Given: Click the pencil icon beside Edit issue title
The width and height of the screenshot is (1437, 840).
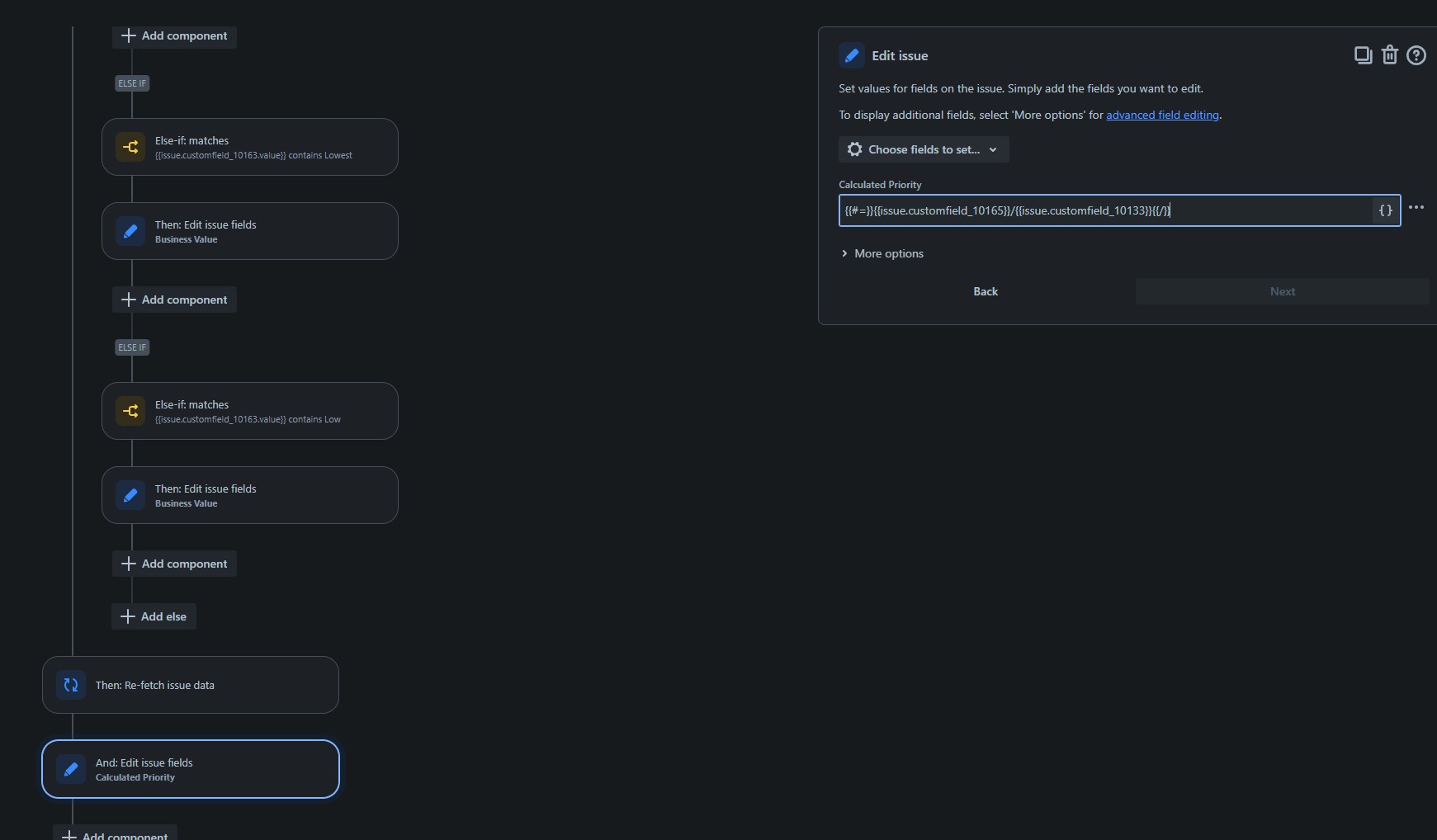Looking at the screenshot, I should [852, 54].
